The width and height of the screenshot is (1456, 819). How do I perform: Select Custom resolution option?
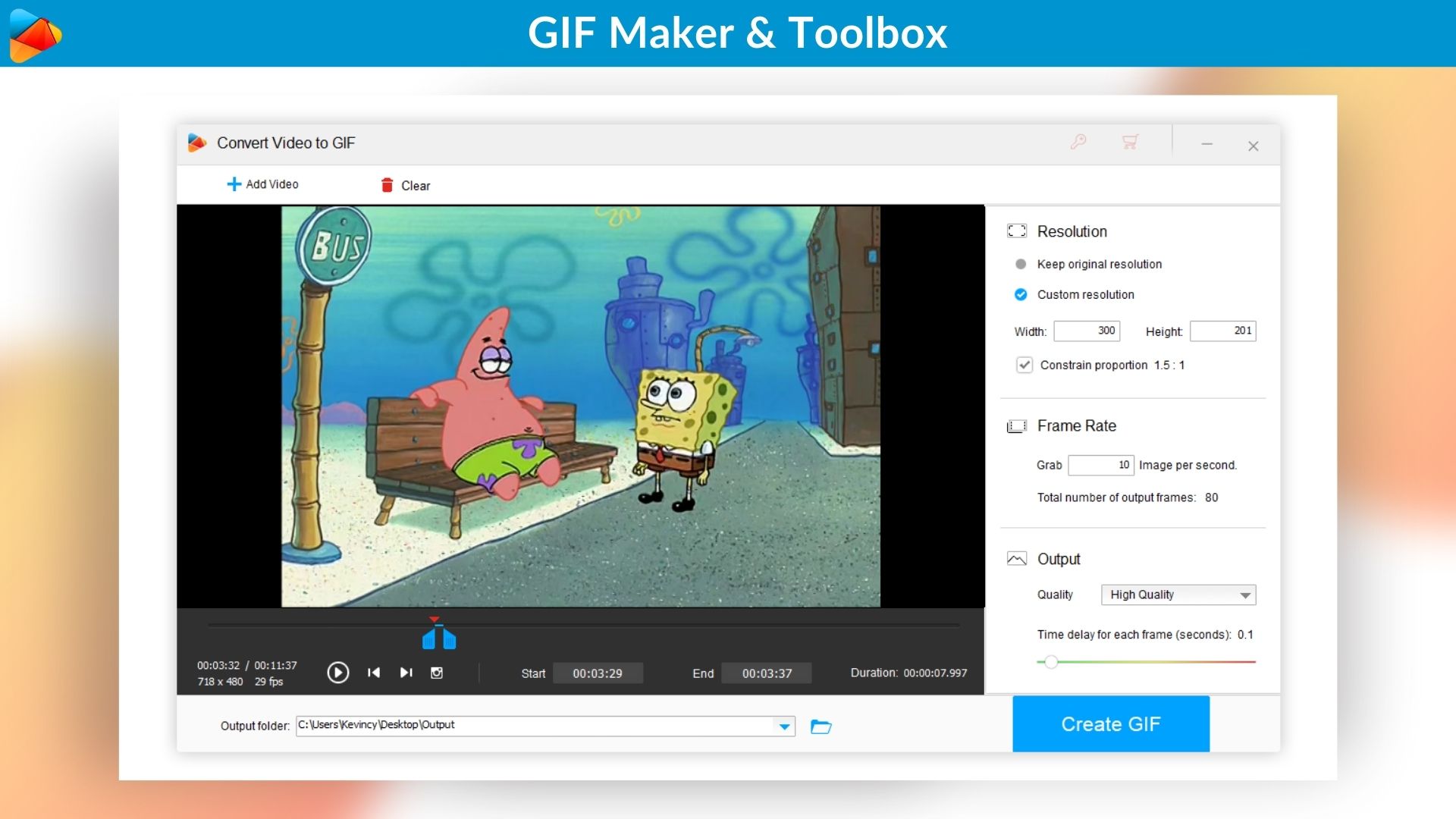pos(1021,294)
